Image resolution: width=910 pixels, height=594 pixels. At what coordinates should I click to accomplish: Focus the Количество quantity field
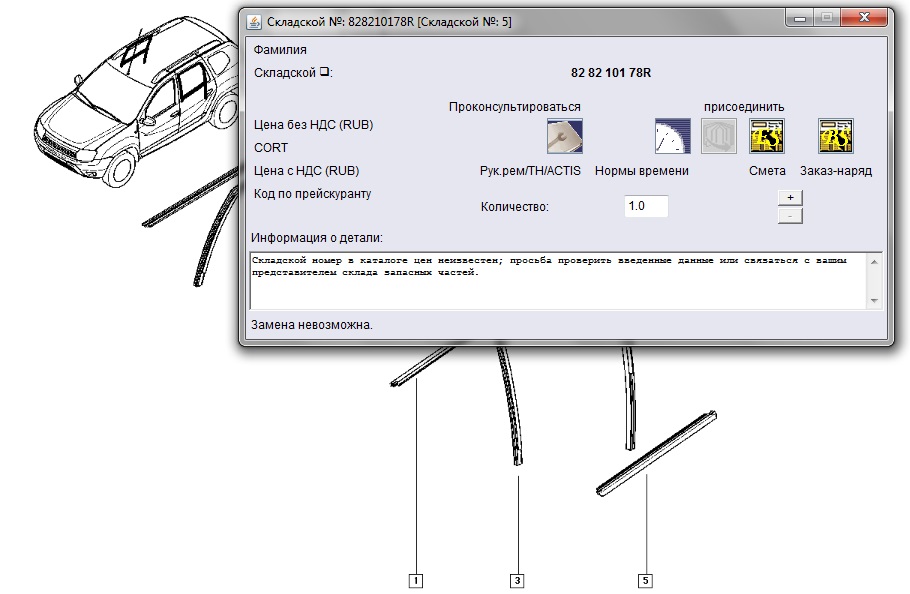pyautogui.click(x=645, y=206)
